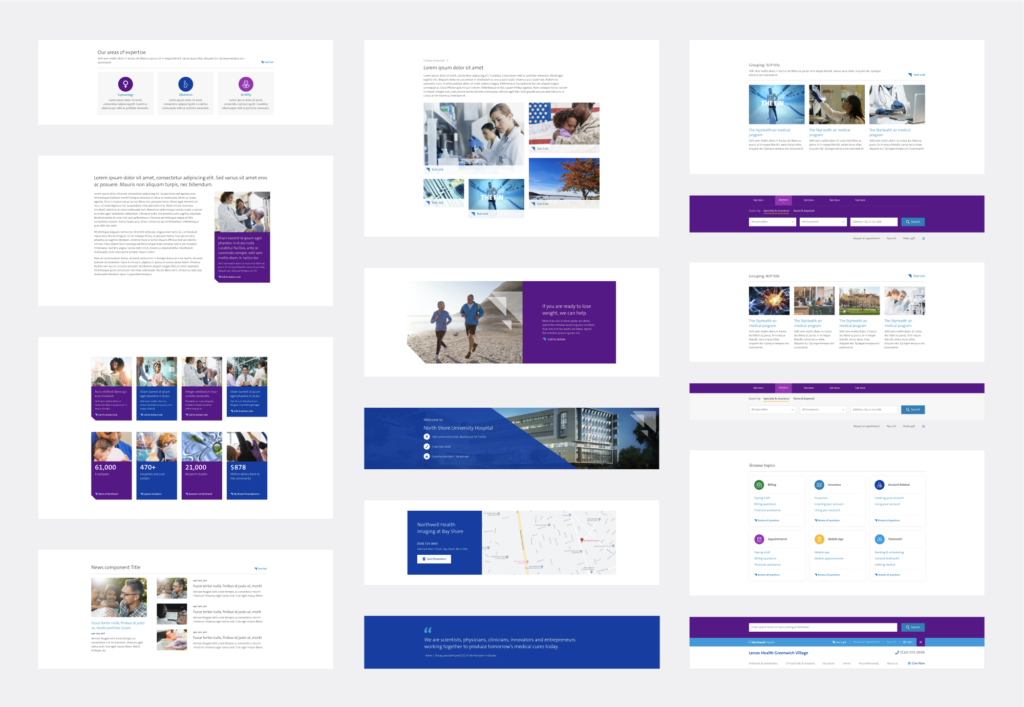1024x707 pixels.
Task: Click the purple Appointments topic icon
Action: pos(759,539)
